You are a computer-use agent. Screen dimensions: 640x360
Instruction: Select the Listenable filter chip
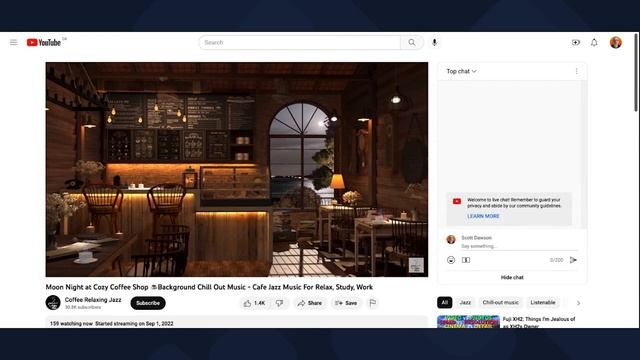pos(543,302)
